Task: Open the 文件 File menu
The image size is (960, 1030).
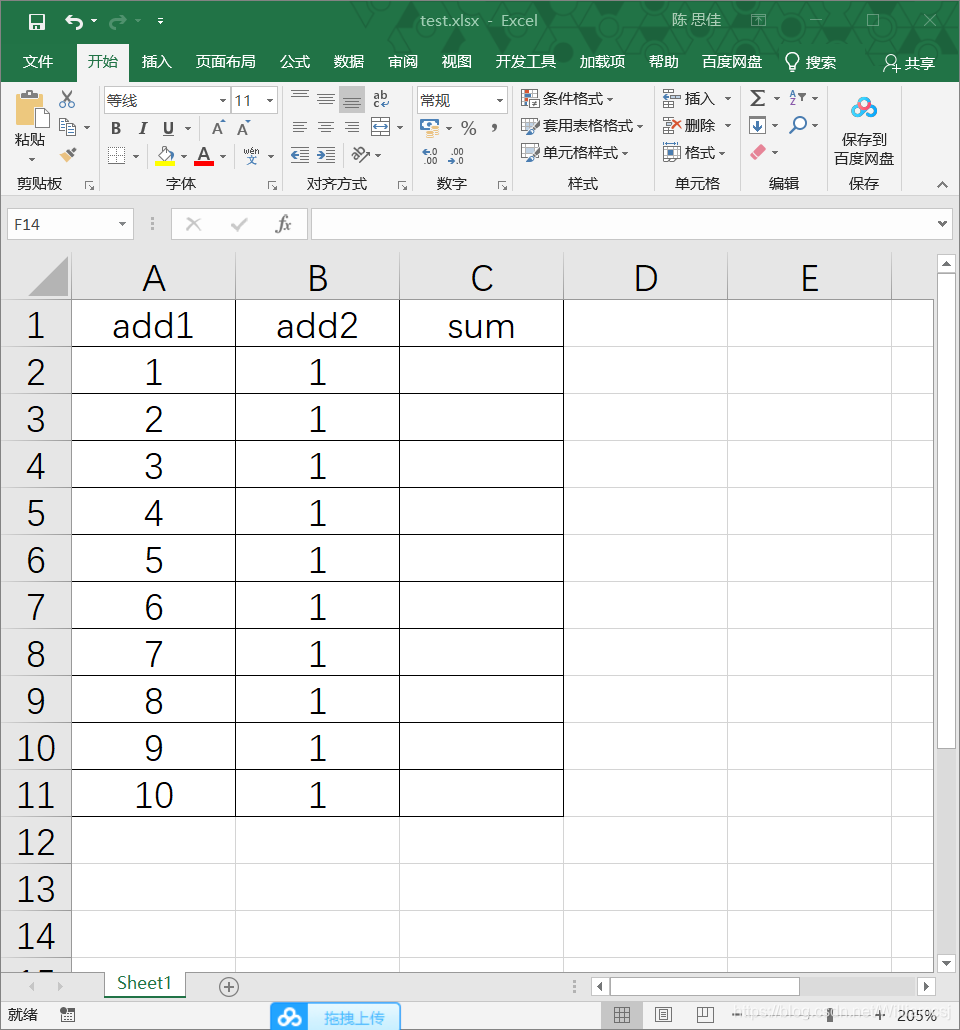Action: [x=37, y=62]
